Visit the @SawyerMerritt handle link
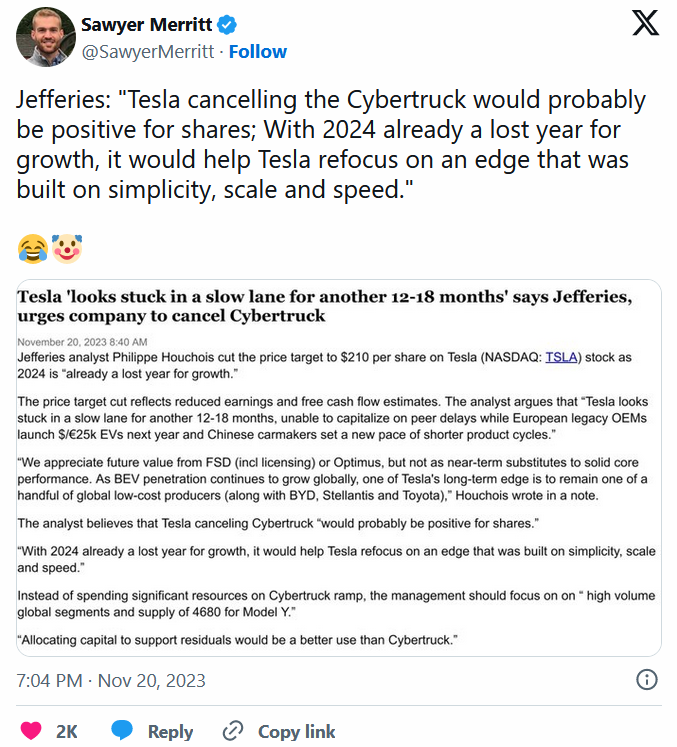The image size is (677, 747). (x=148, y=52)
